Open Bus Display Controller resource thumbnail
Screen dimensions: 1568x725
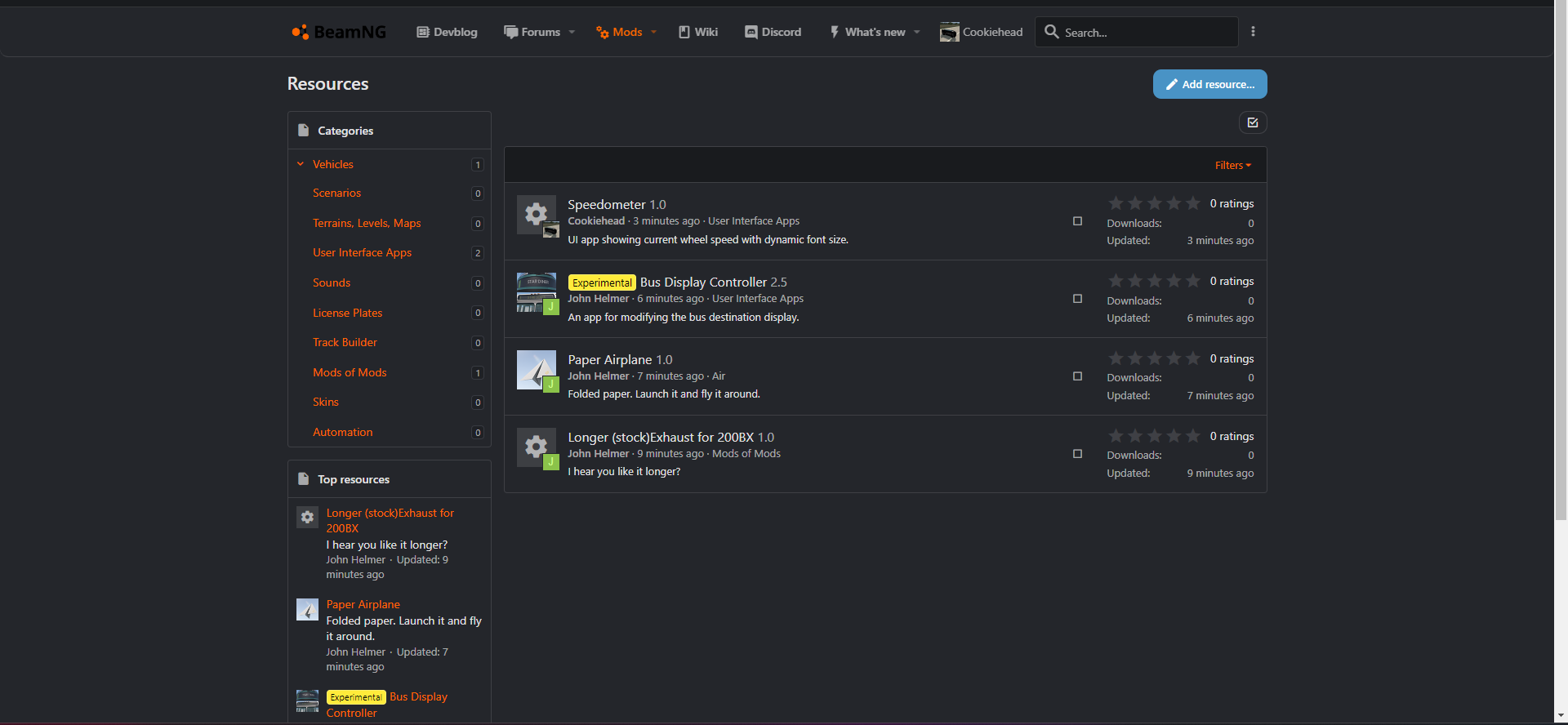click(x=537, y=292)
